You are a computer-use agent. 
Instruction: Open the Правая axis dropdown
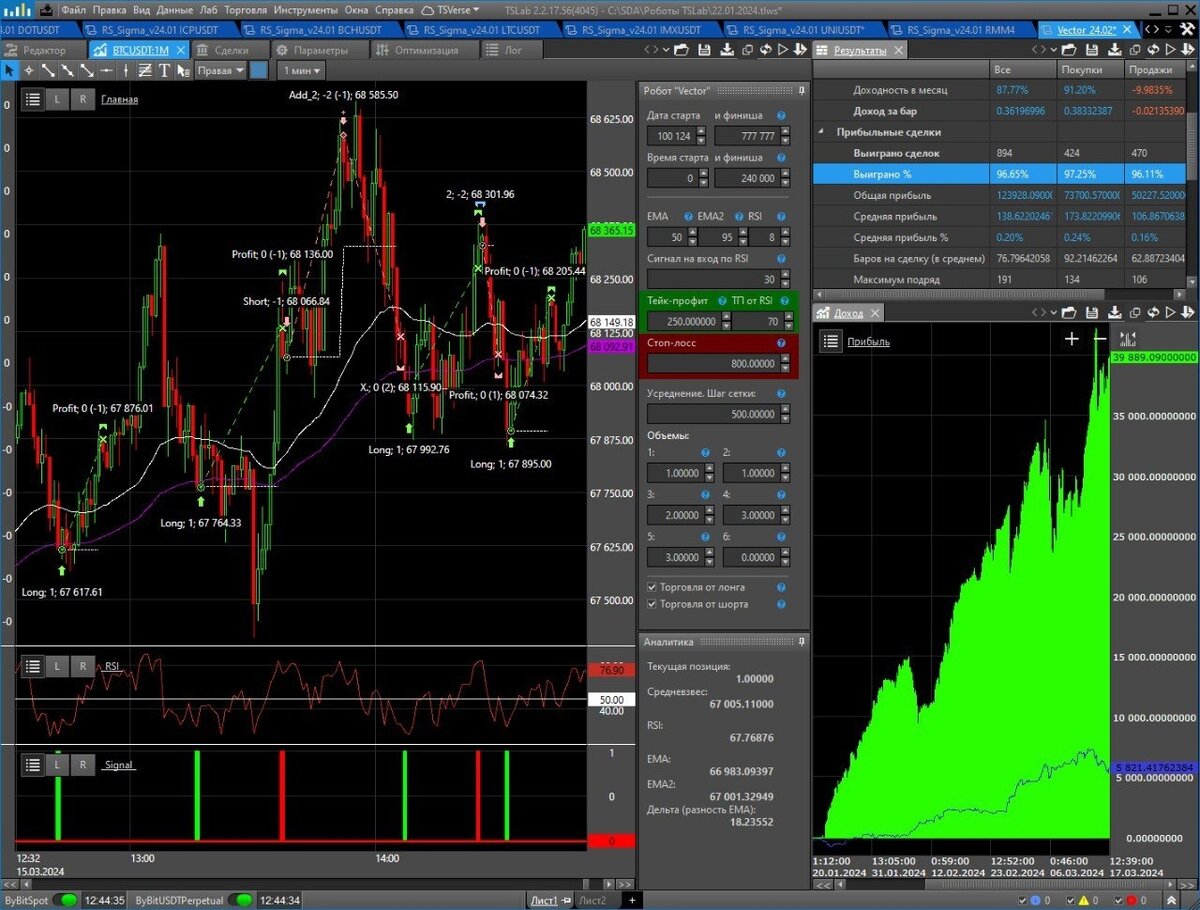pos(219,70)
